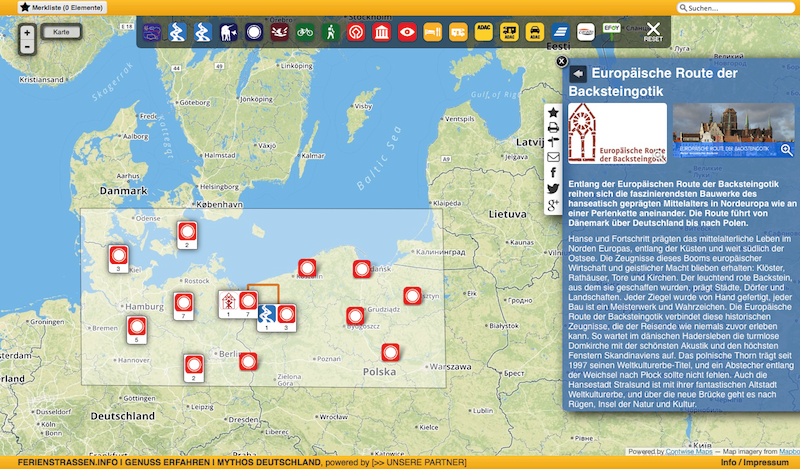Open red marker with 2 near Odense
The height and width of the screenshot is (469, 800).
point(187,235)
